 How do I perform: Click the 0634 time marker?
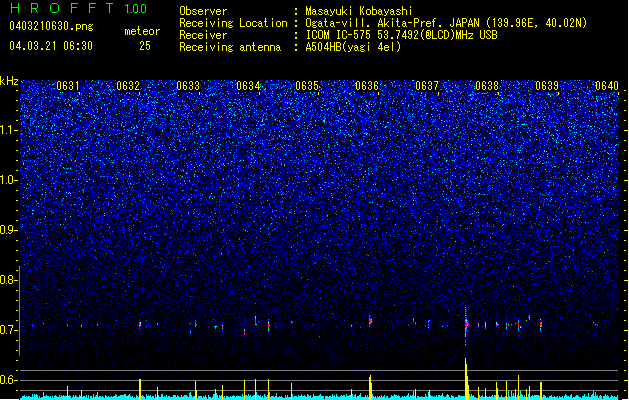[x=248, y=86]
